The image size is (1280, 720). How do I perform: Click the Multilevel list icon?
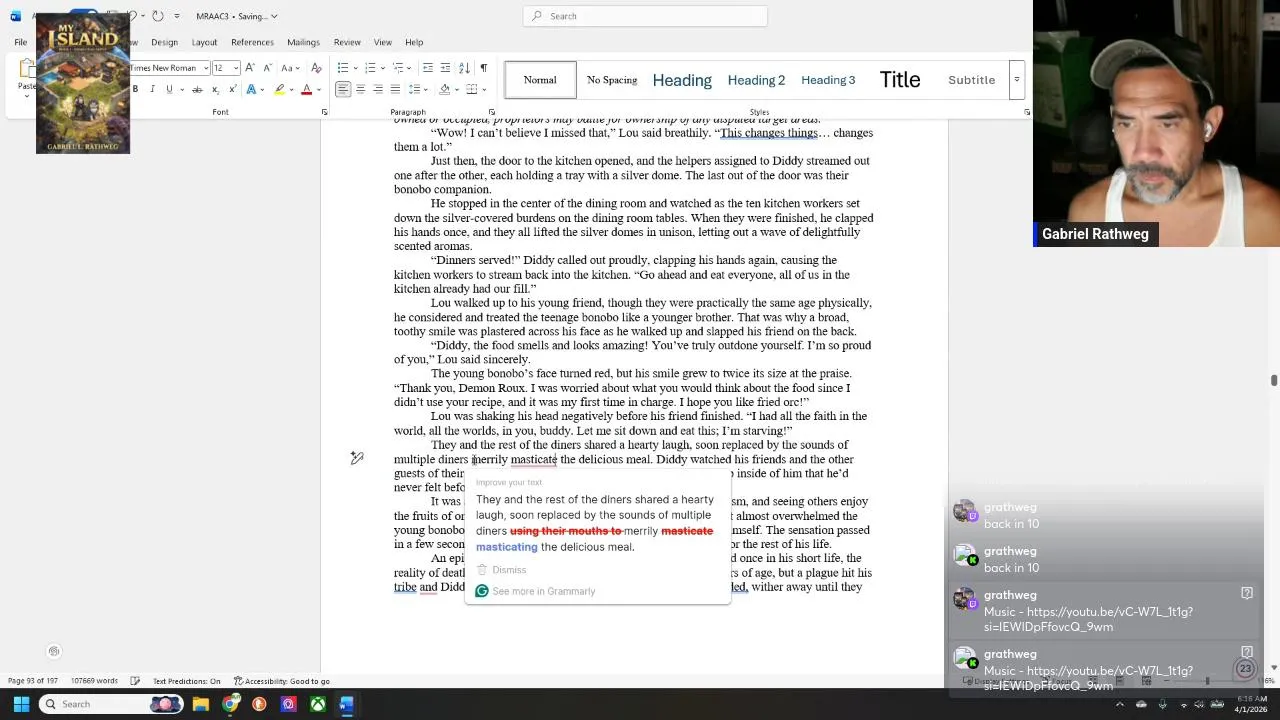(396, 68)
